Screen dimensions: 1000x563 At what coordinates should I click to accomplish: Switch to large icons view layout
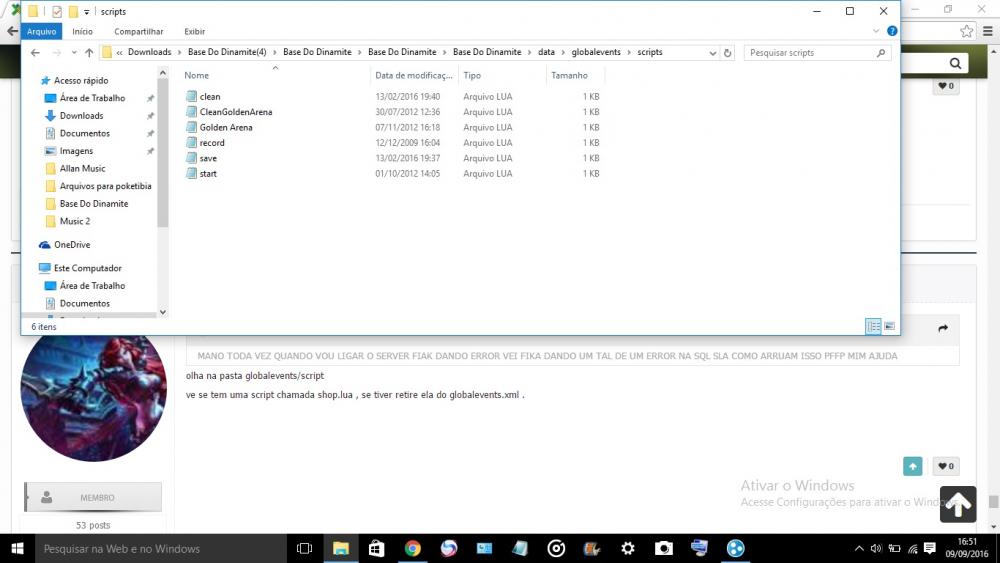point(889,326)
